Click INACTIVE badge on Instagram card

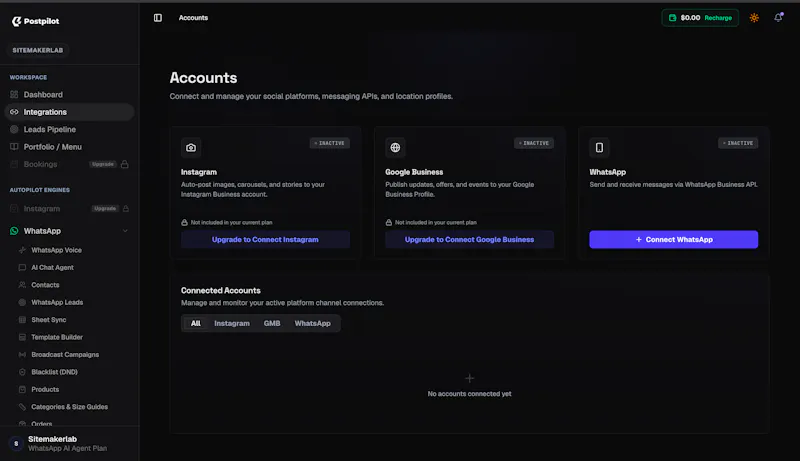point(330,143)
